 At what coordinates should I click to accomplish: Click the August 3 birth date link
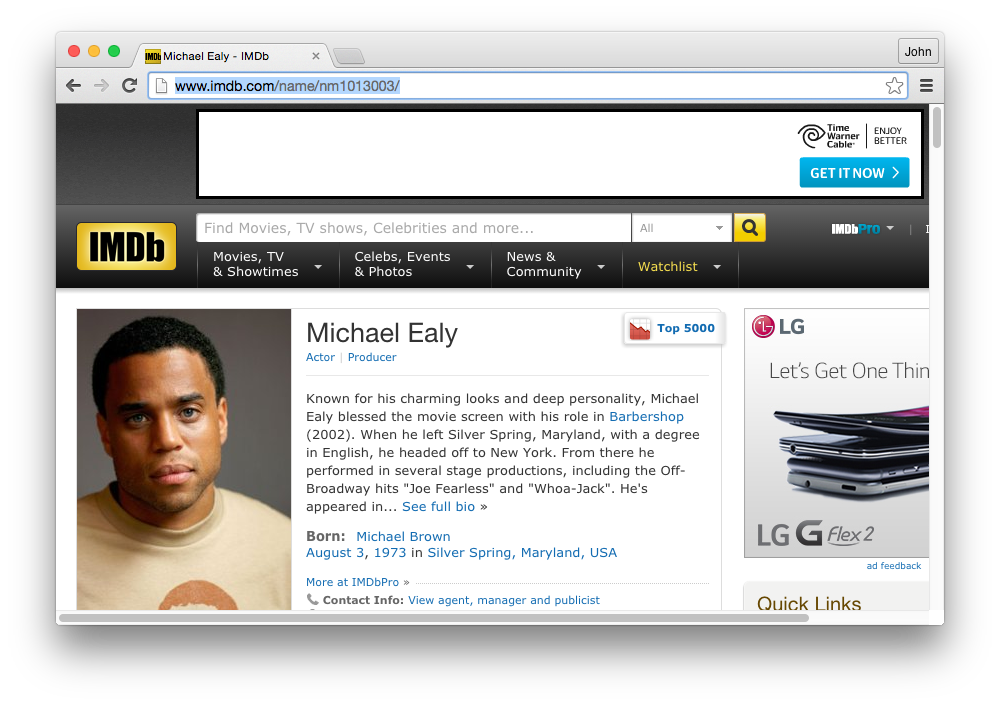coord(334,553)
